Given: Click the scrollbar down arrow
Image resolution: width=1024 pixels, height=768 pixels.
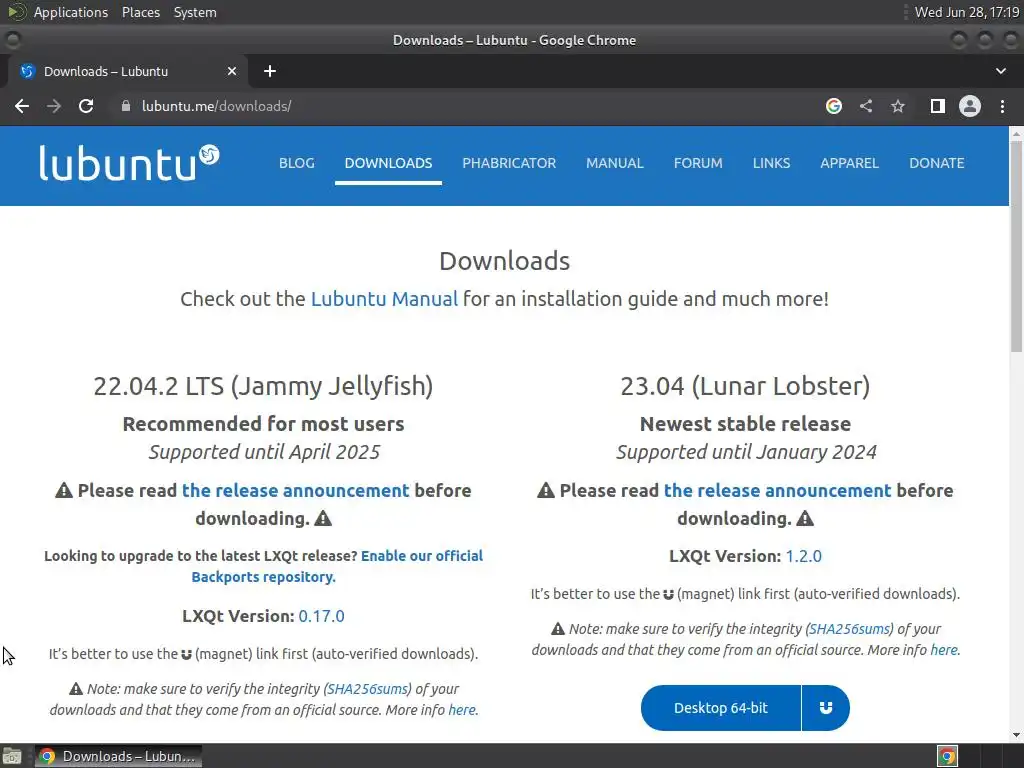Looking at the screenshot, I should click(x=1016, y=735).
